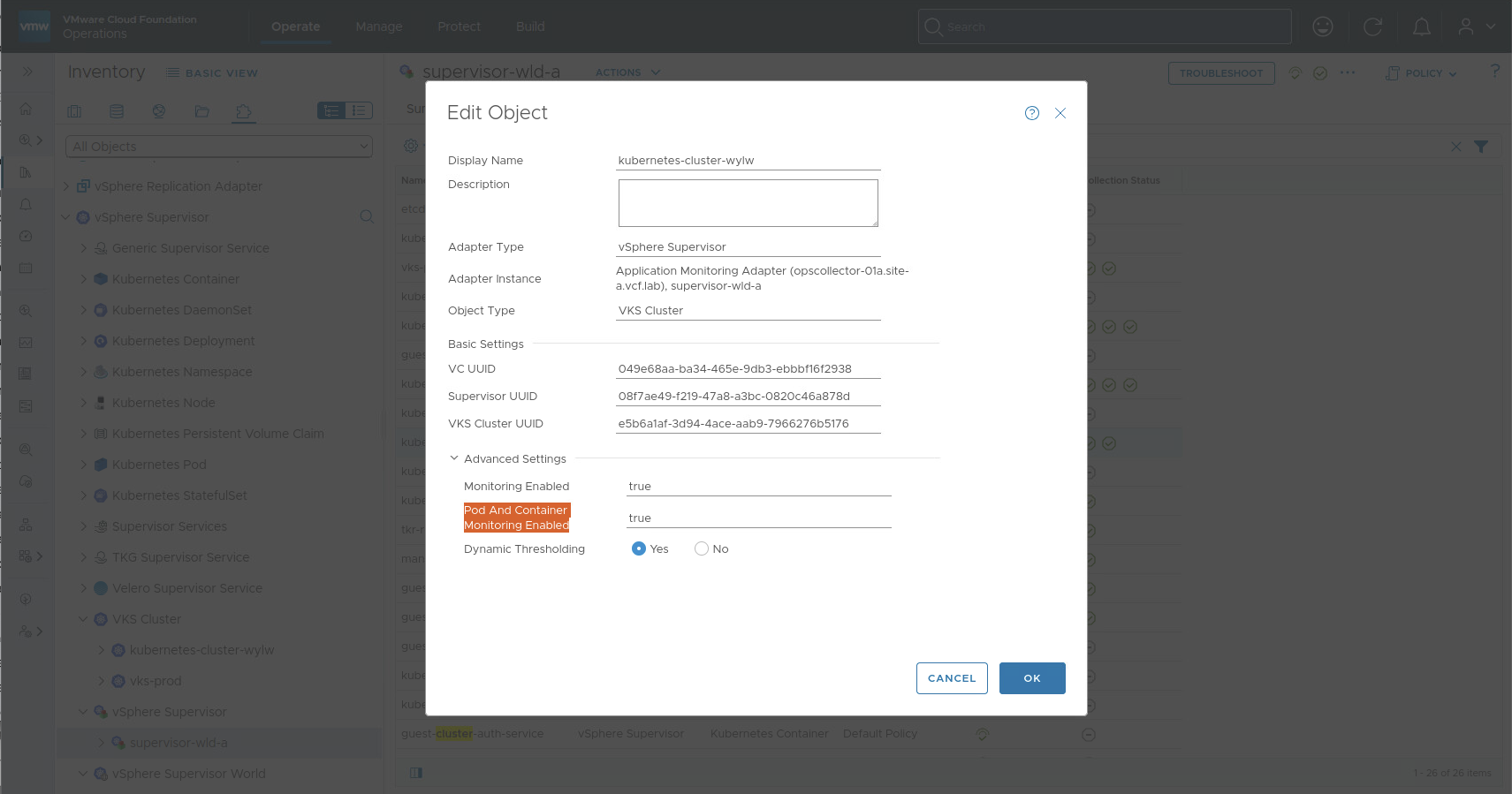The width and height of the screenshot is (1512, 794).
Task: Select Kubernetes StatefulSet tree item
Action: click(x=179, y=495)
